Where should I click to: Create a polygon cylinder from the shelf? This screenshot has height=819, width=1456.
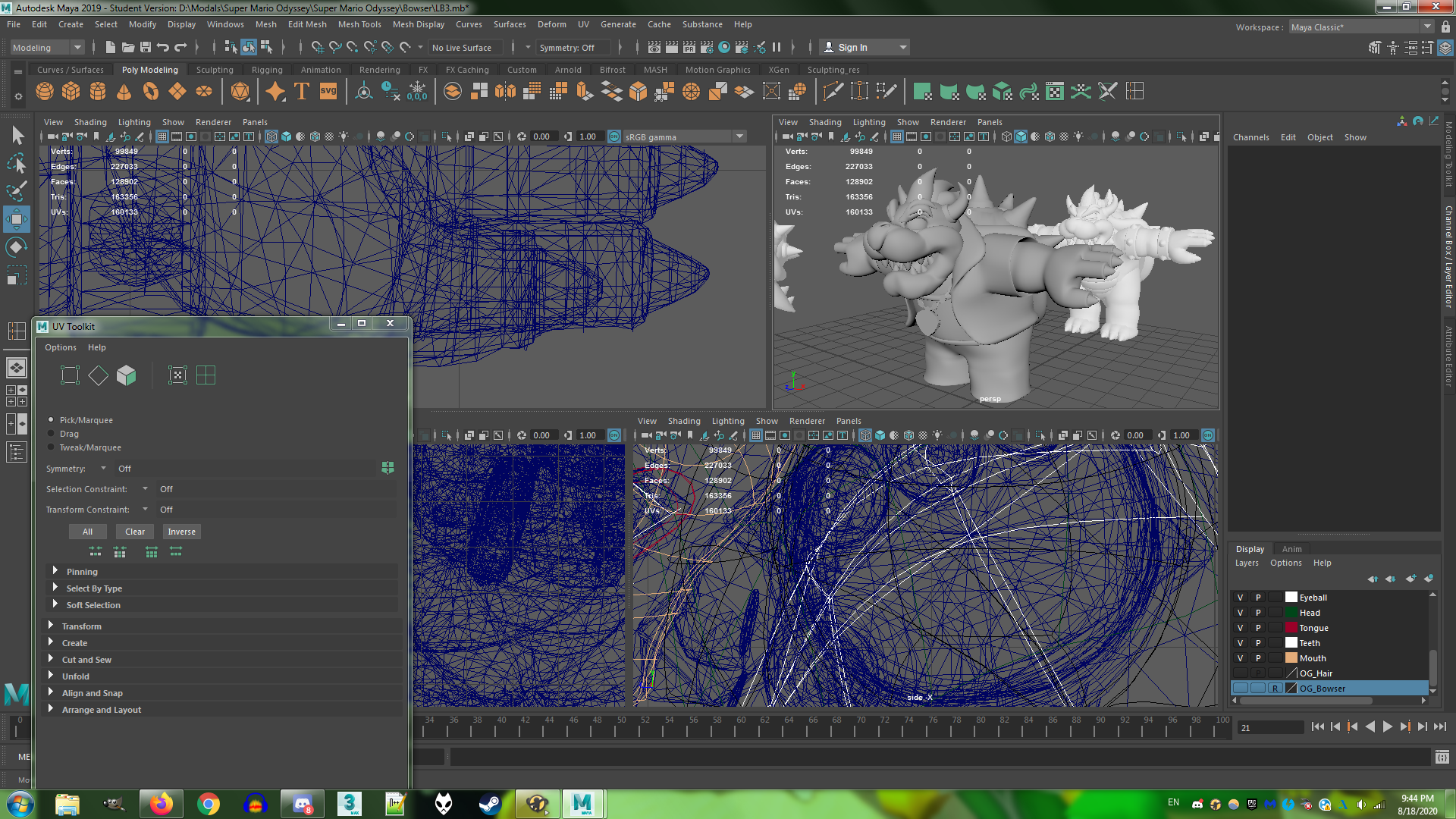click(x=98, y=92)
